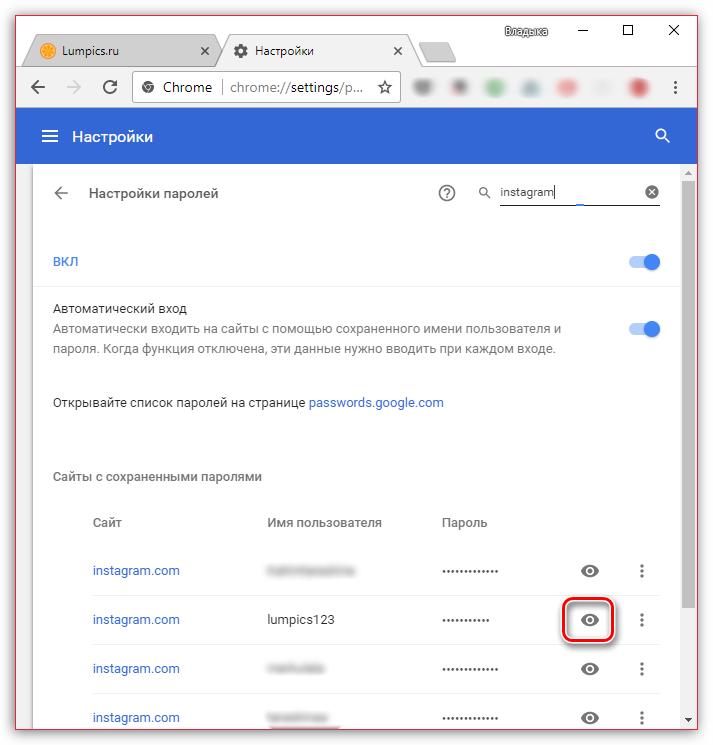Close the Chrome window

coord(674,30)
